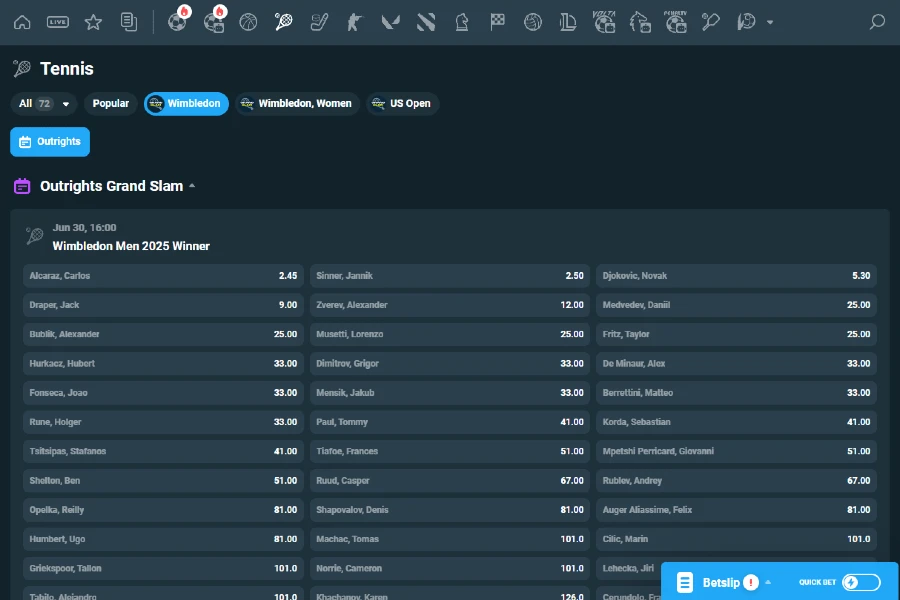This screenshot has height=600, width=900.
Task: Expand the Betslip panel arrow
Action: click(x=768, y=582)
